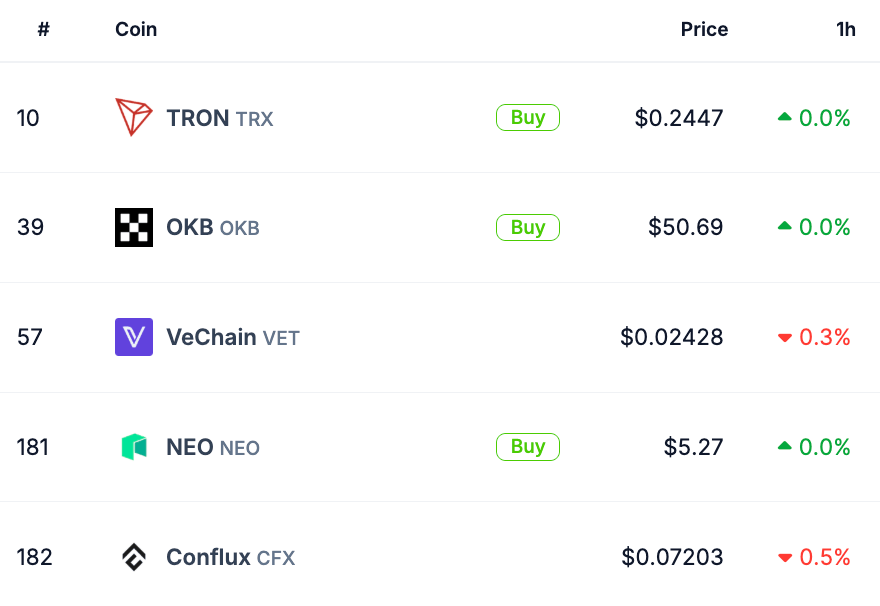
Task: Sort by the # rank column header
Action: (43, 29)
